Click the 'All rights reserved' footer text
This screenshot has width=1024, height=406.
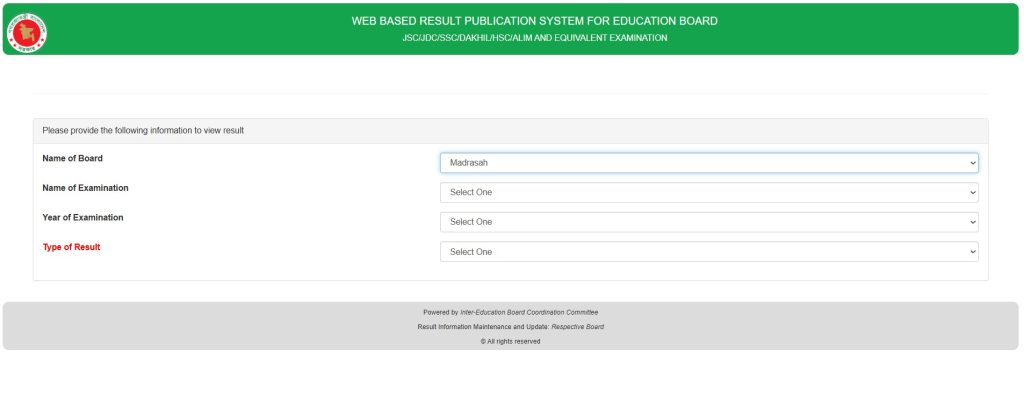click(511, 341)
